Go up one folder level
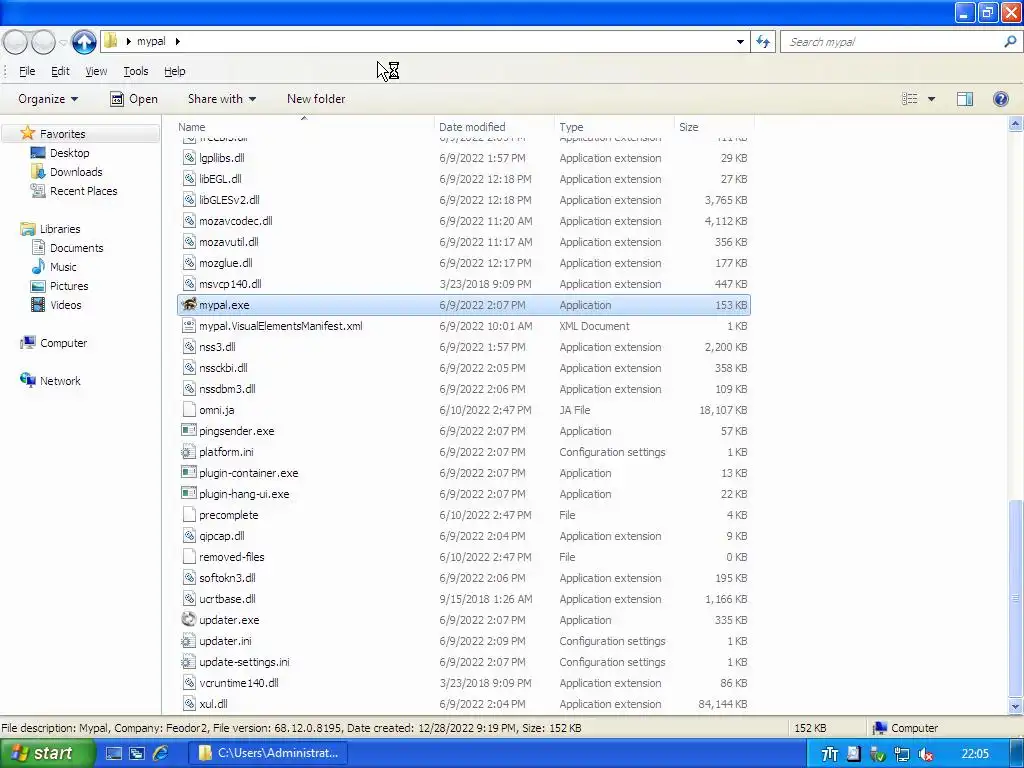 coord(84,42)
